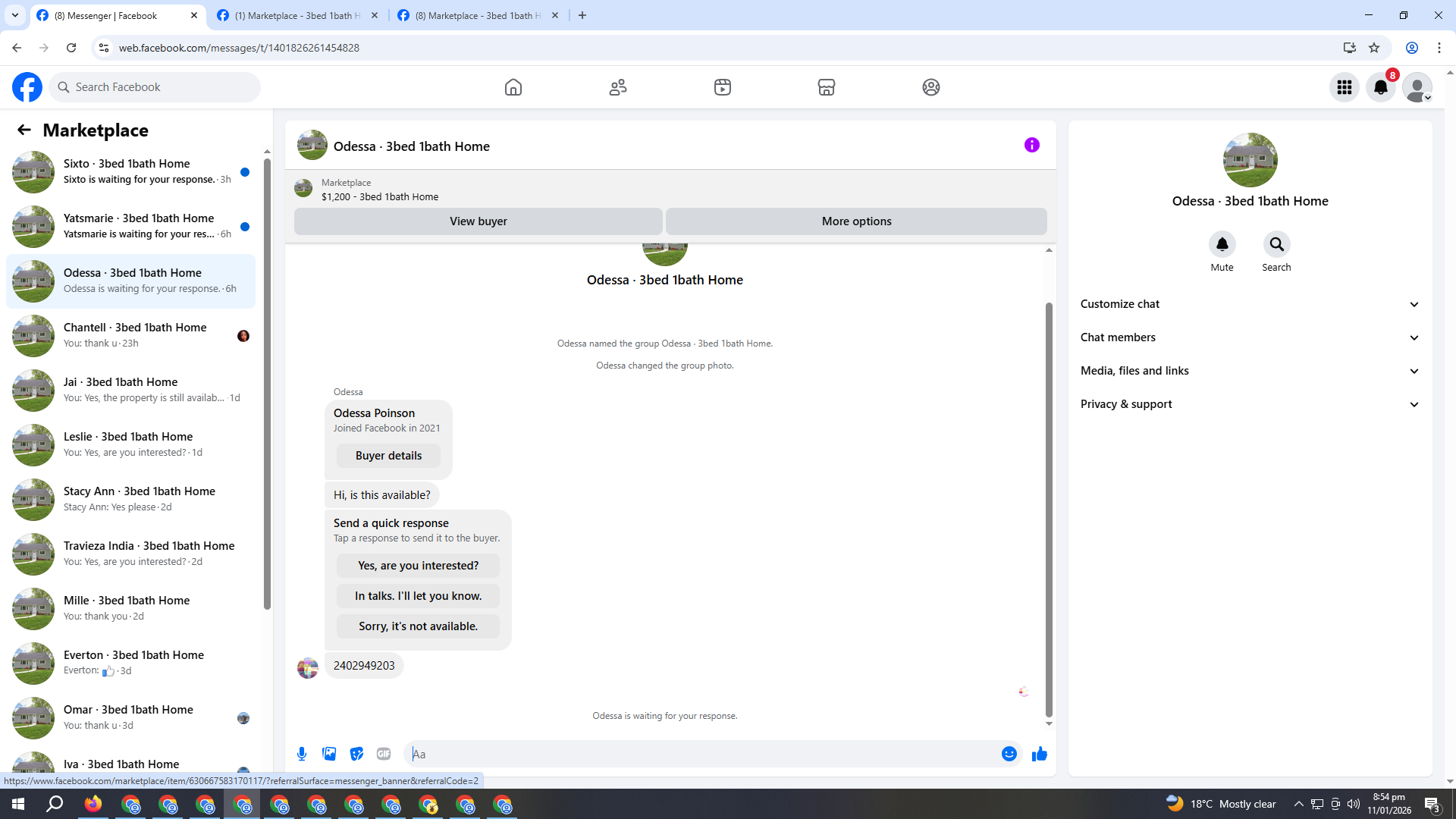Open the Travieza India 3bed 1bath chat

[130, 554]
